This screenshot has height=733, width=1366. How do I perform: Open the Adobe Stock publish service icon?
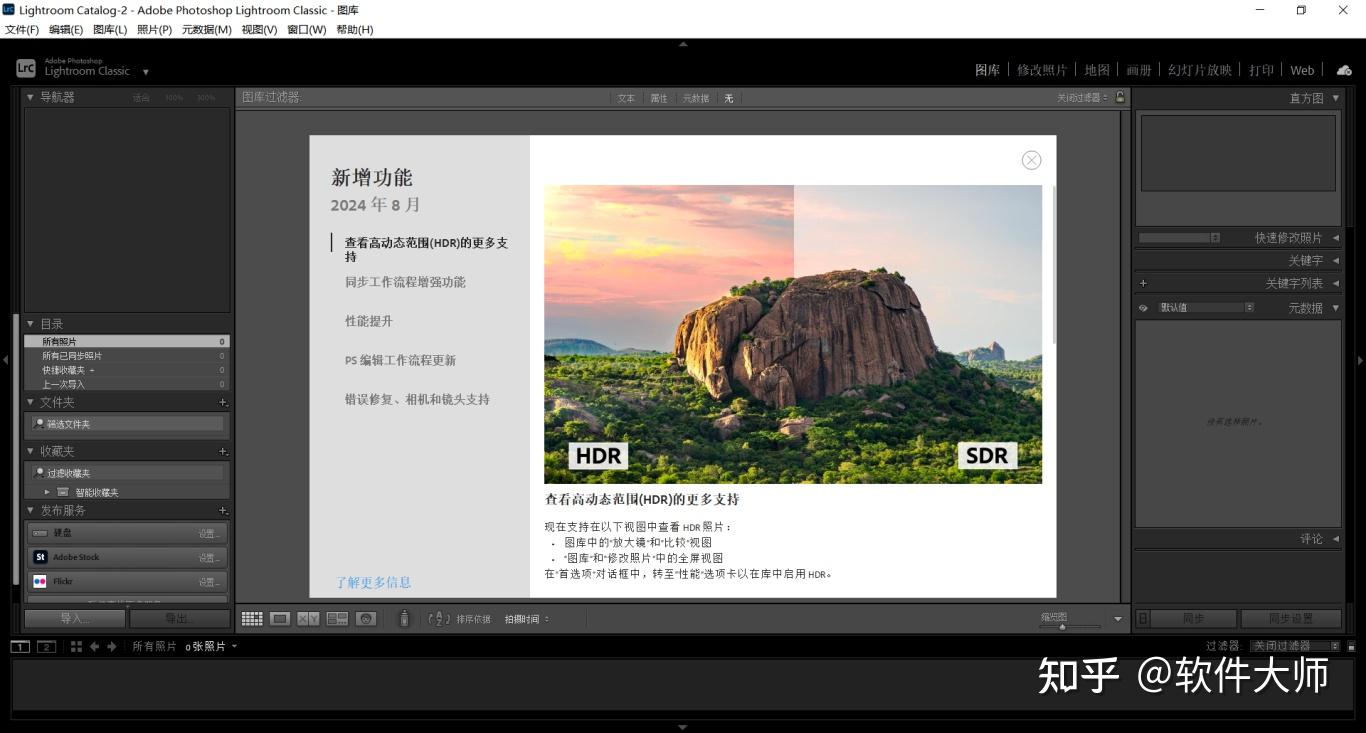pyautogui.click(x=40, y=557)
